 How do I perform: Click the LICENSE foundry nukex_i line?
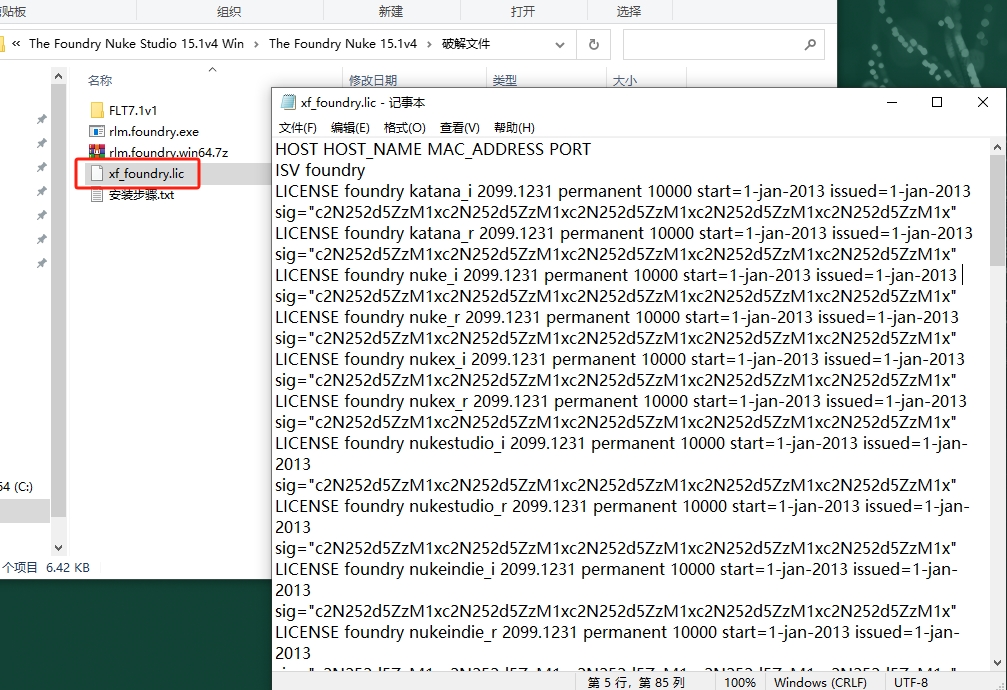click(620, 359)
